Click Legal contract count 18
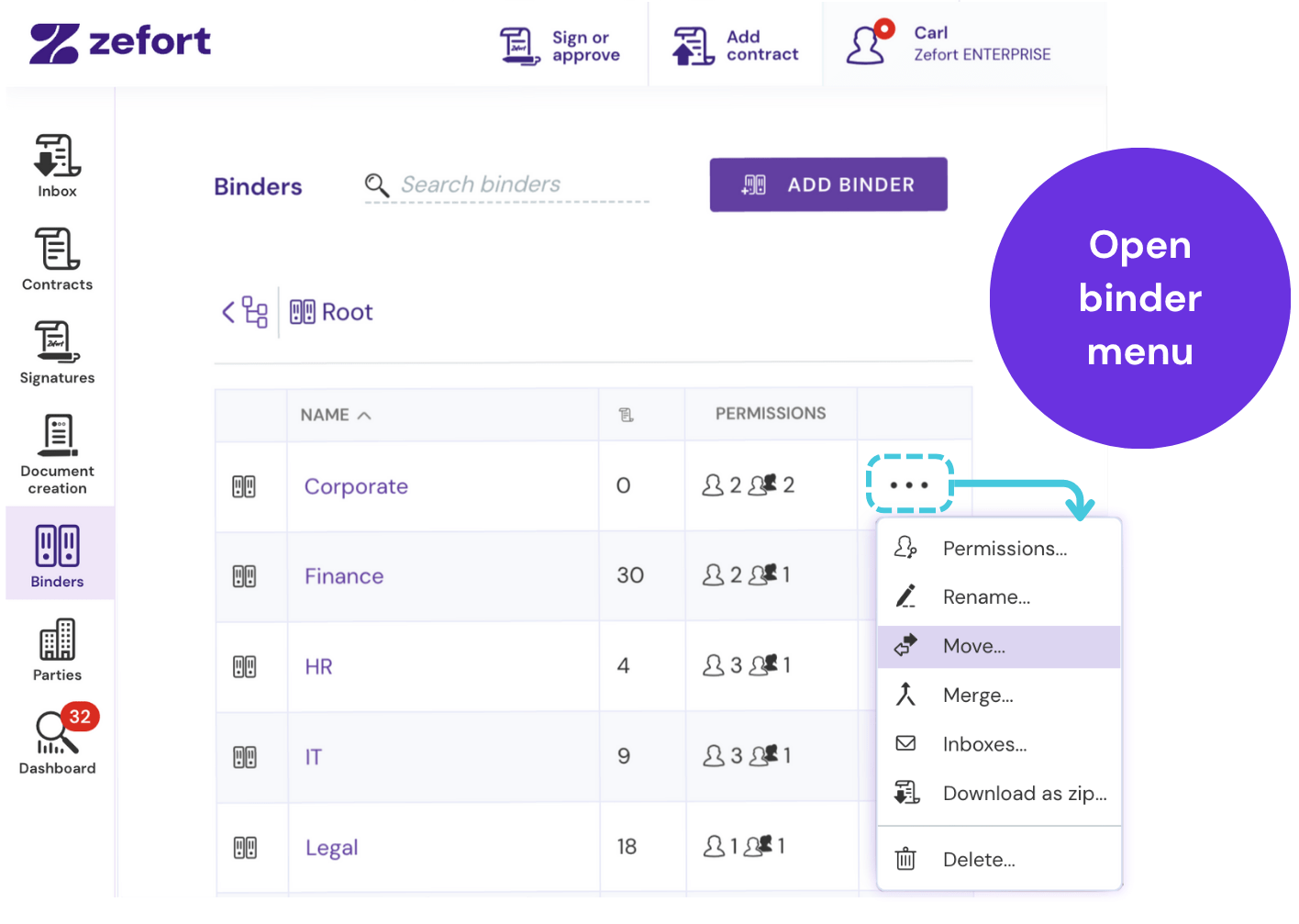 coord(627,847)
